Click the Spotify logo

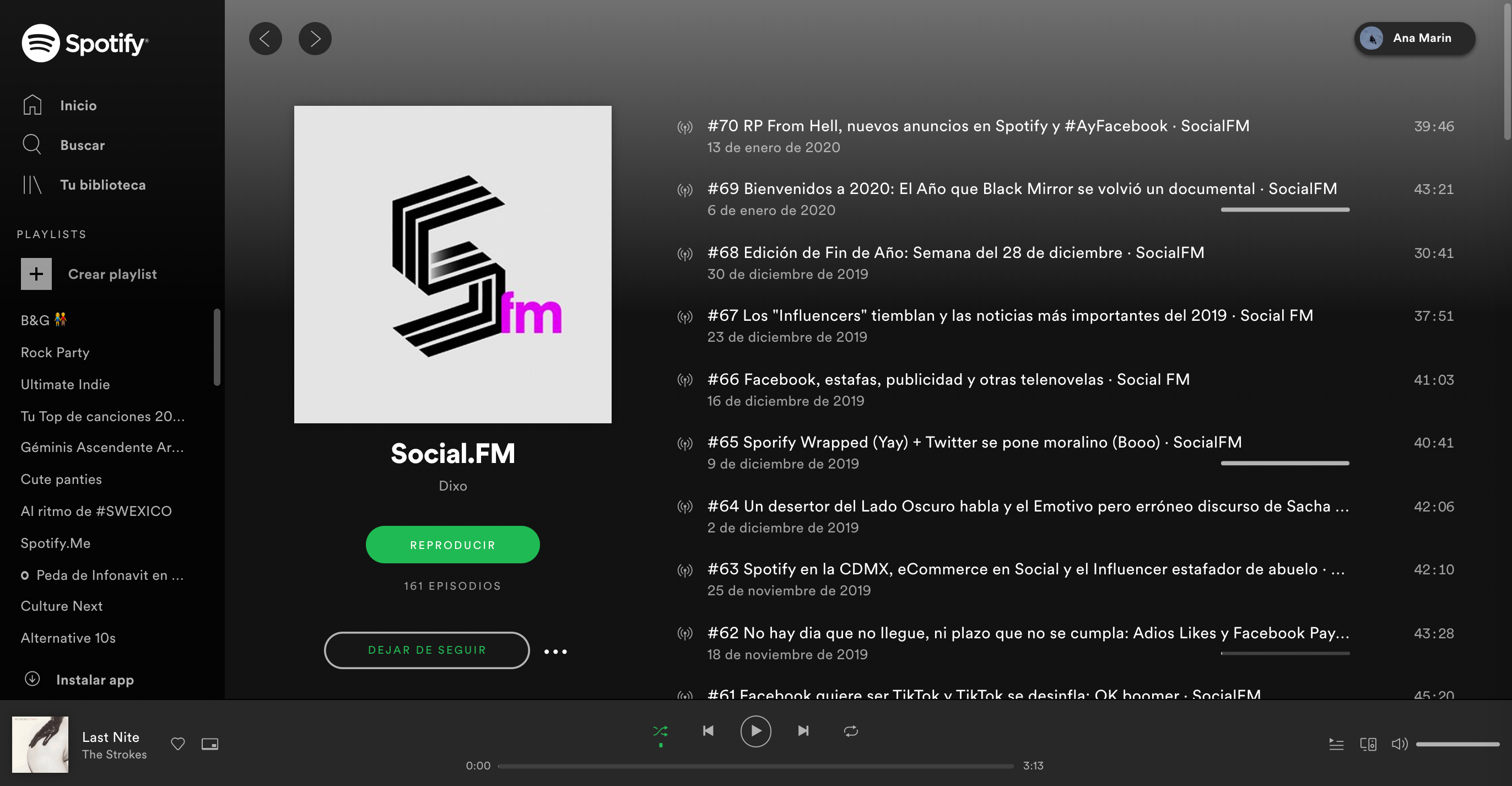(85, 43)
